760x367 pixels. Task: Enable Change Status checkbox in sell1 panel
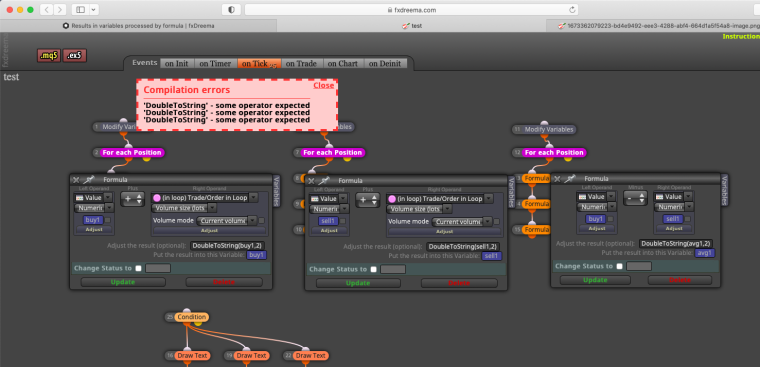(373, 269)
